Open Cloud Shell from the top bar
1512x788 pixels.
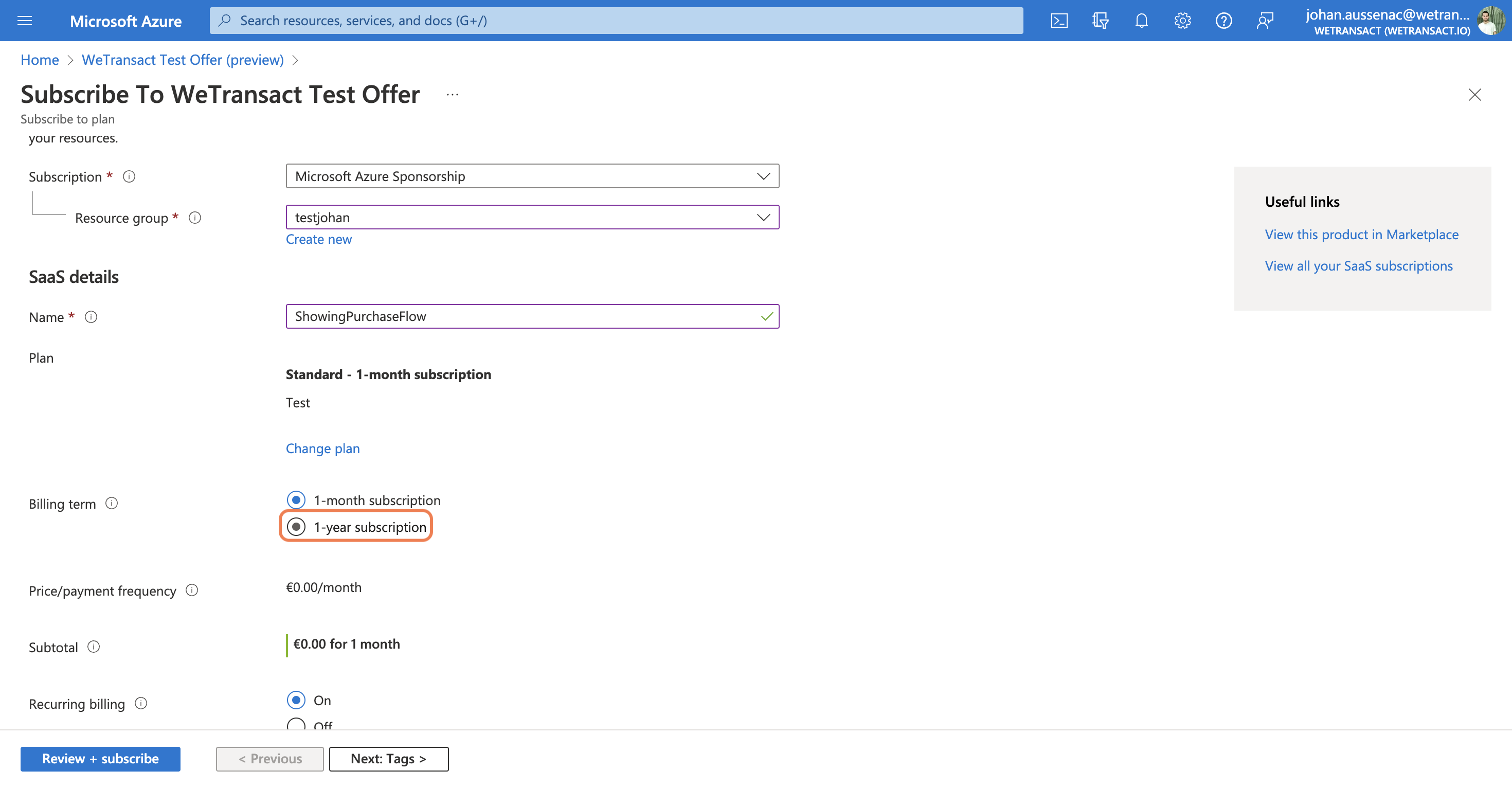[x=1059, y=21]
